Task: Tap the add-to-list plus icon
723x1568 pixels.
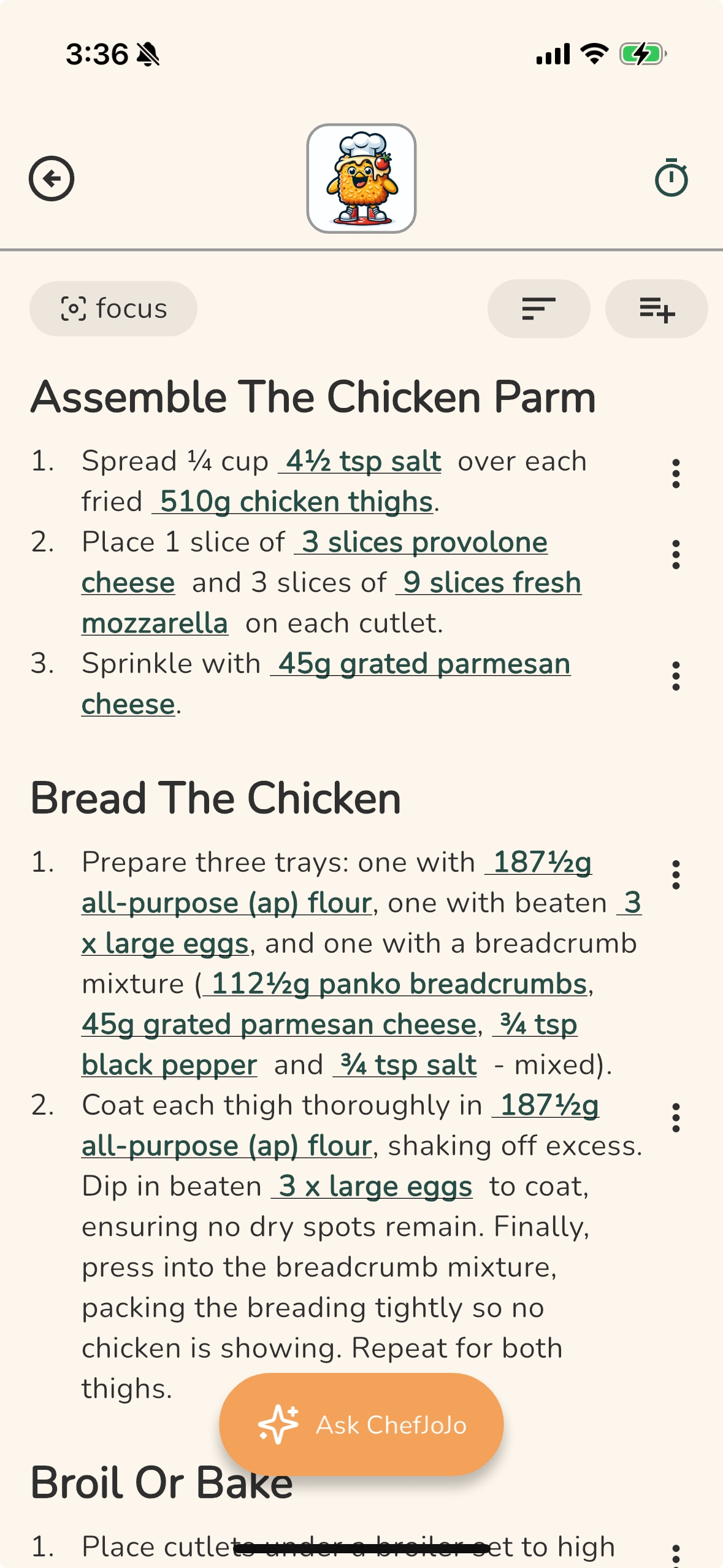Action: pyautogui.click(x=656, y=309)
